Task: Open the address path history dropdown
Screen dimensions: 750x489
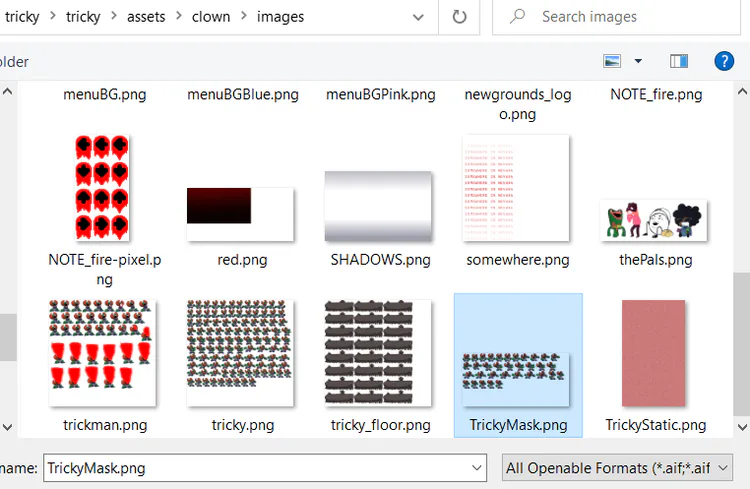Action: click(418, 18)
